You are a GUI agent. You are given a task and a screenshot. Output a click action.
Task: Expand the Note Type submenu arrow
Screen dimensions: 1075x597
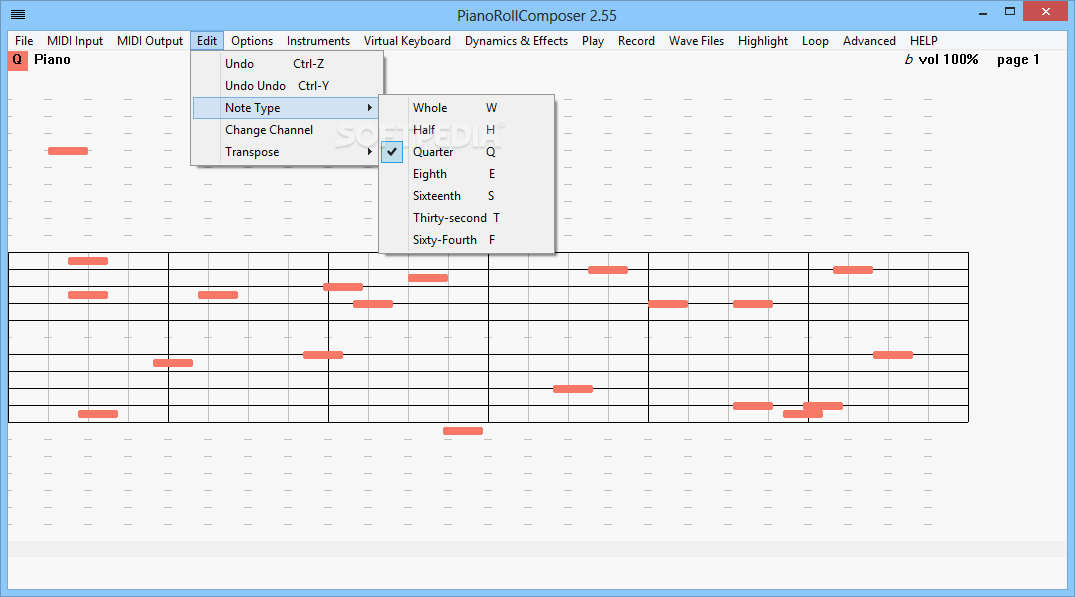point(370,108)
